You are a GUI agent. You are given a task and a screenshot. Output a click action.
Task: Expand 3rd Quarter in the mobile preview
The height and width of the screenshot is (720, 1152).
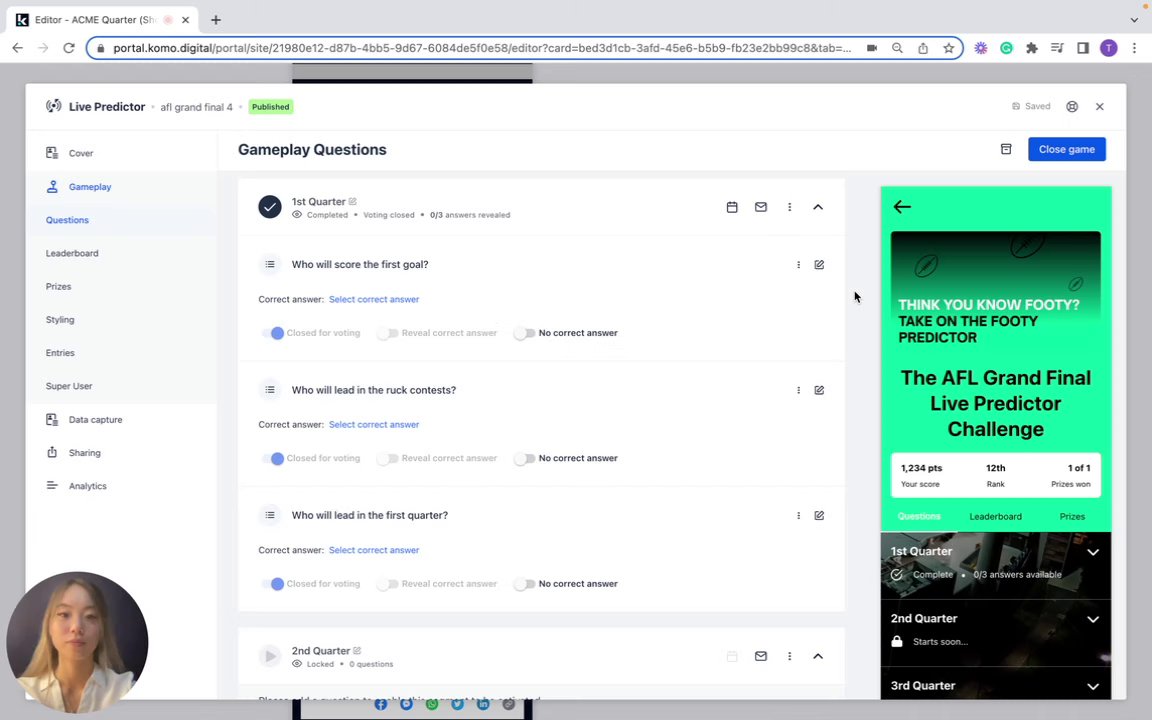tap(1092, 686)
